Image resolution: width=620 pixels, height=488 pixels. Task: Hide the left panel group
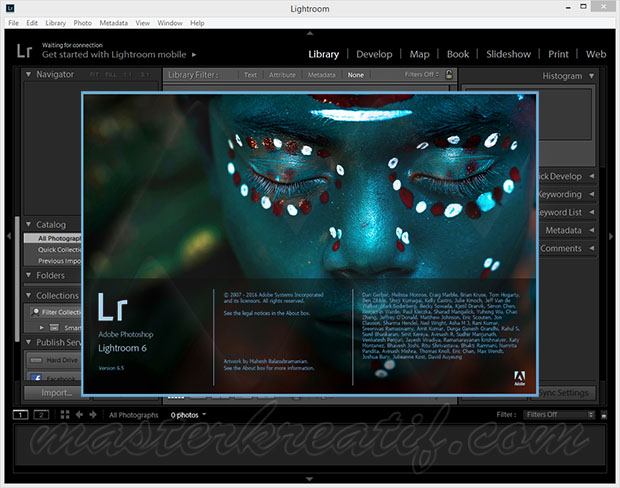(8, 236)
